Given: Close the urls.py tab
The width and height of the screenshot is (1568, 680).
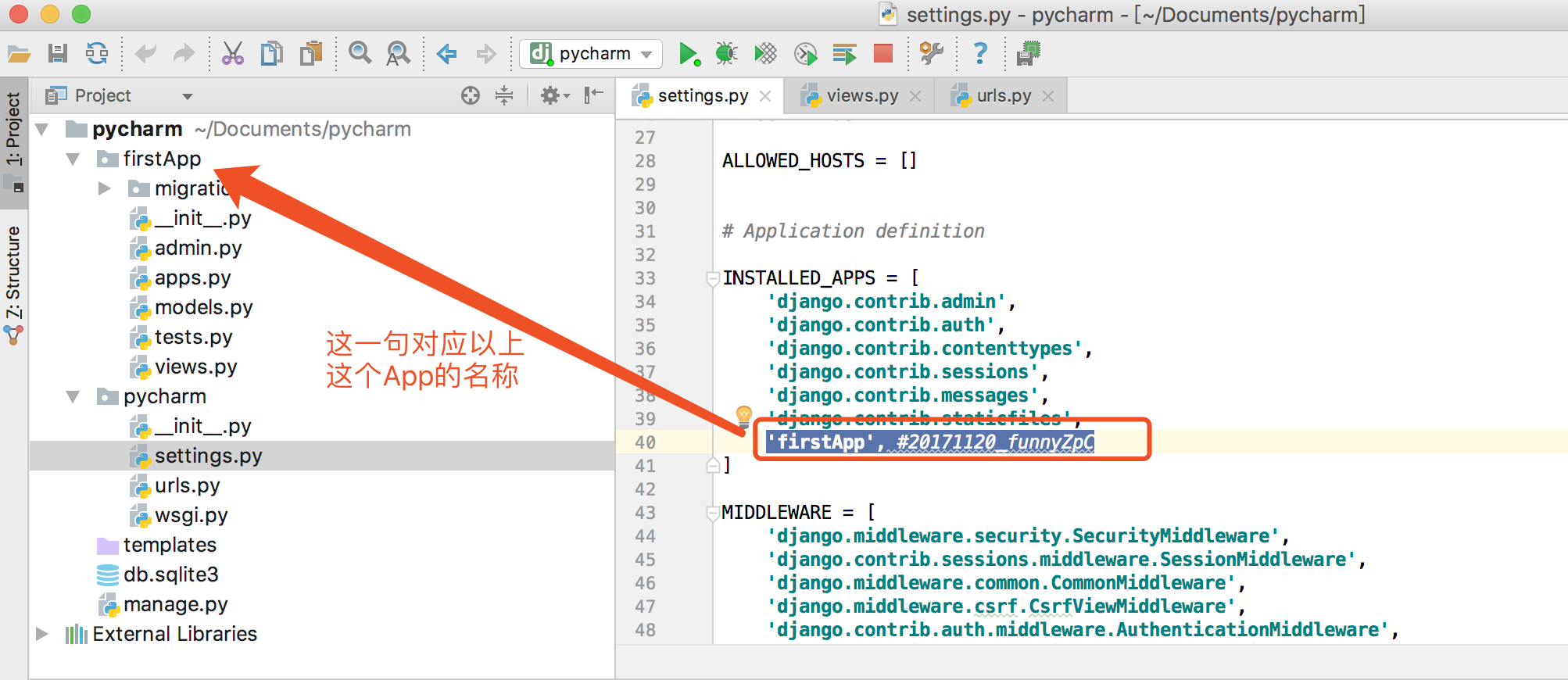Looking at the screenshot, I should [1049, 96].
